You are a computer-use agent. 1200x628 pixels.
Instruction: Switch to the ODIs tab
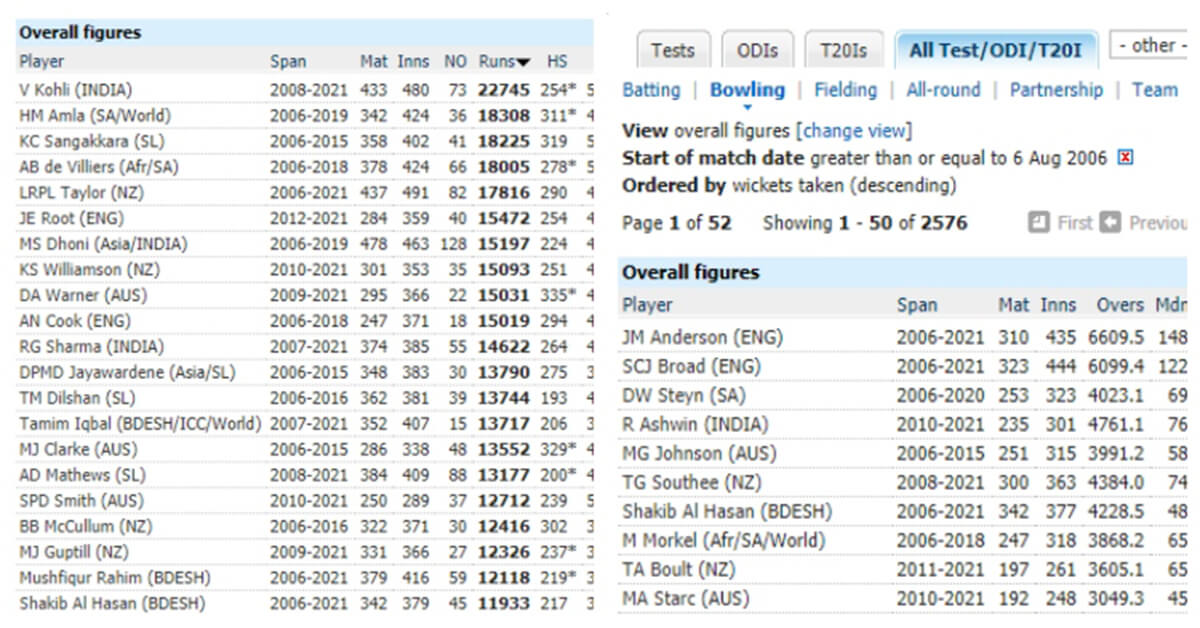(x=755, y=50)
